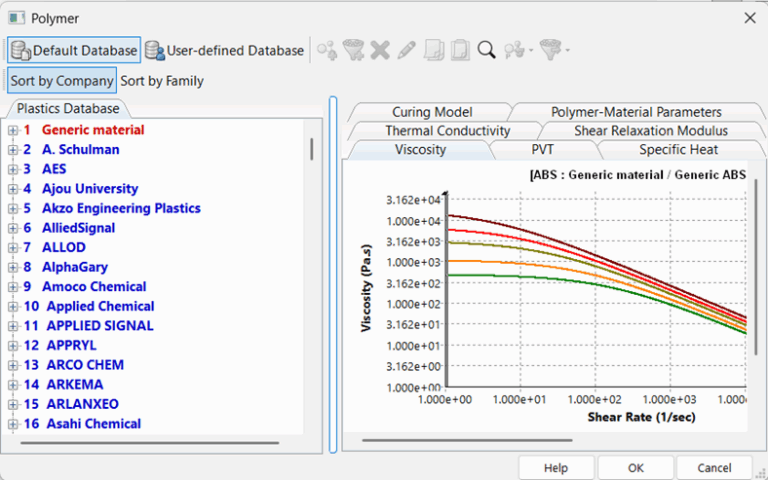The height and width of the screenshot is (480, 768).
Task: Click the magnifying glass search icon
Action: (486, 50)
